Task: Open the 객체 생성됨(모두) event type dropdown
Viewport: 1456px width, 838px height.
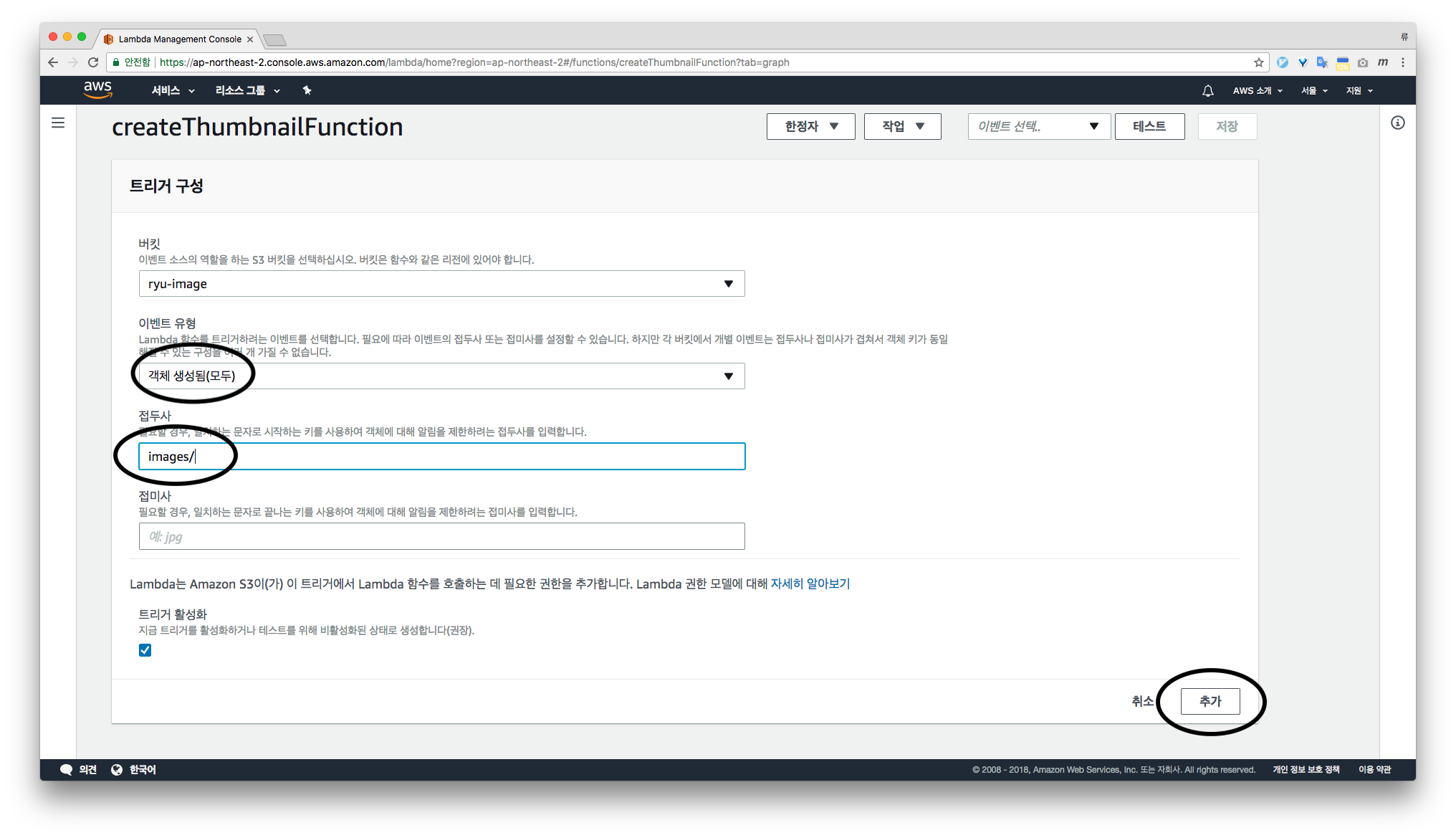Action: (441, 376)
